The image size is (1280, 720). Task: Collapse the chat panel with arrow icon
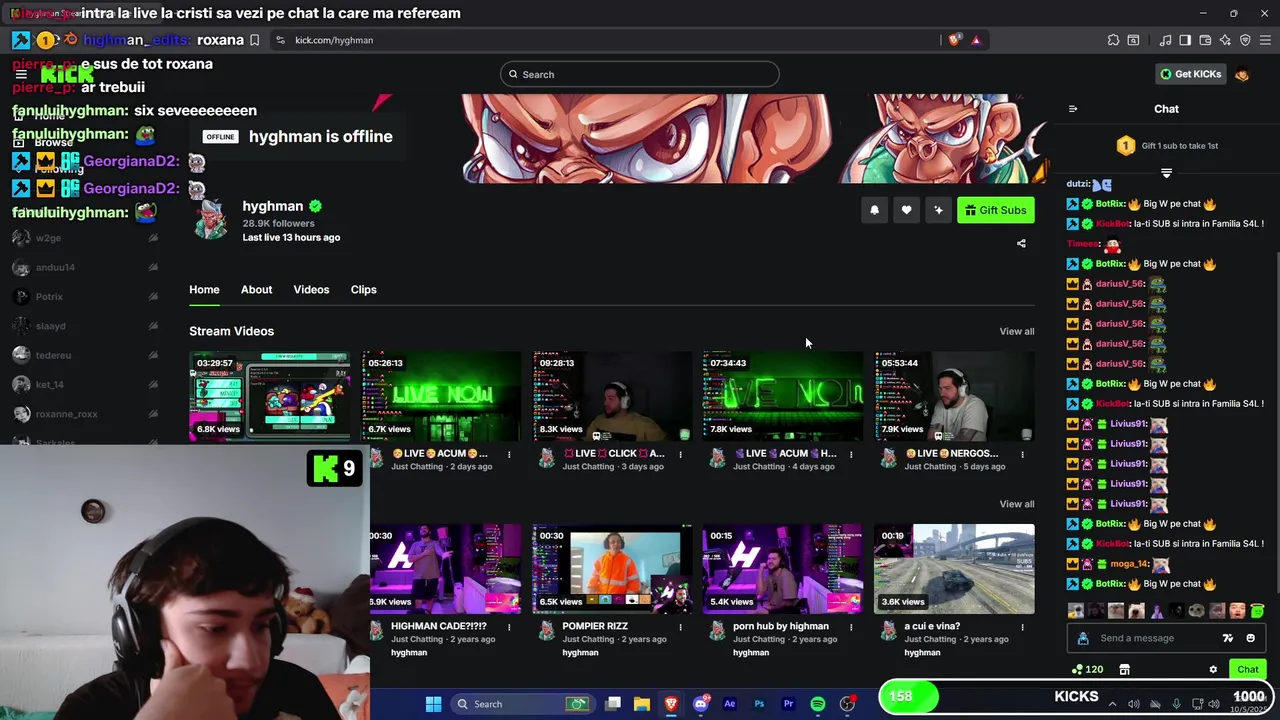1073,109
